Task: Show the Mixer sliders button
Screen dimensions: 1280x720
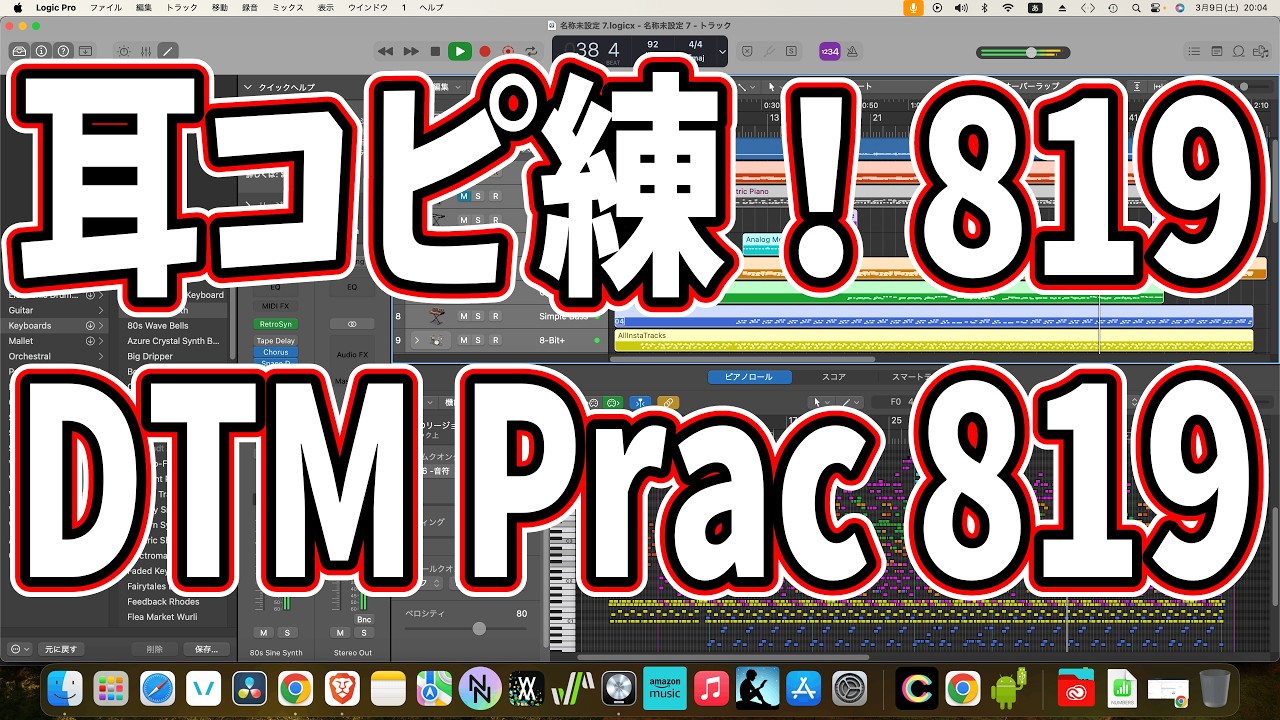Action: [x=146, y=51]
